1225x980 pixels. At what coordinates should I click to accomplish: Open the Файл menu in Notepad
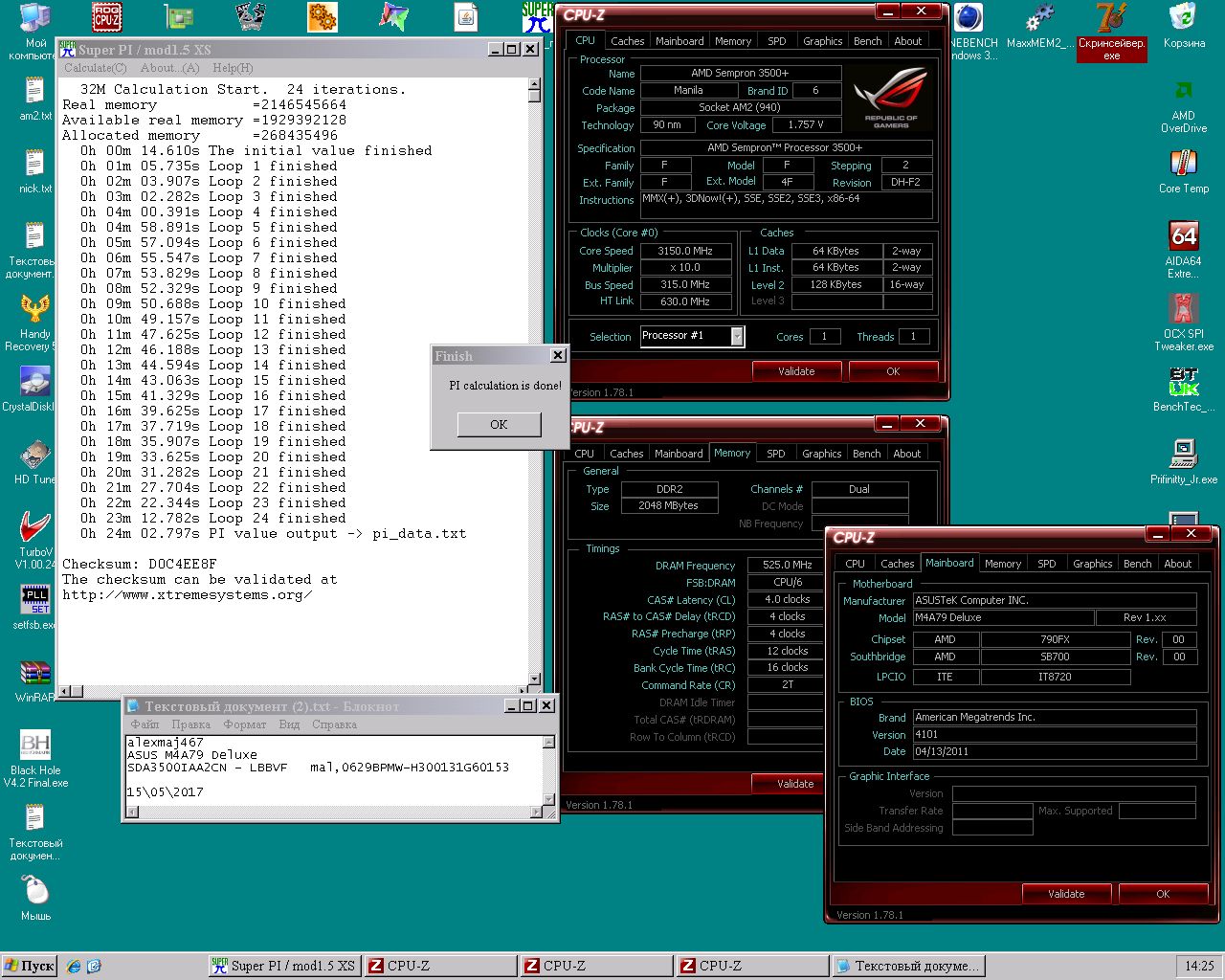[x=145, y=724]
